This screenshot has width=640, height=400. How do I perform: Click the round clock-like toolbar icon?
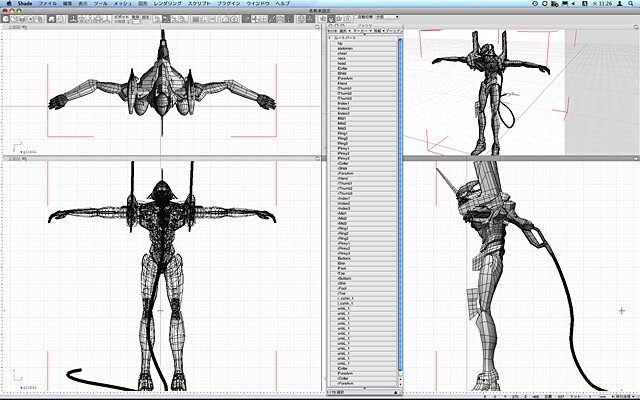tap(348, 19)
